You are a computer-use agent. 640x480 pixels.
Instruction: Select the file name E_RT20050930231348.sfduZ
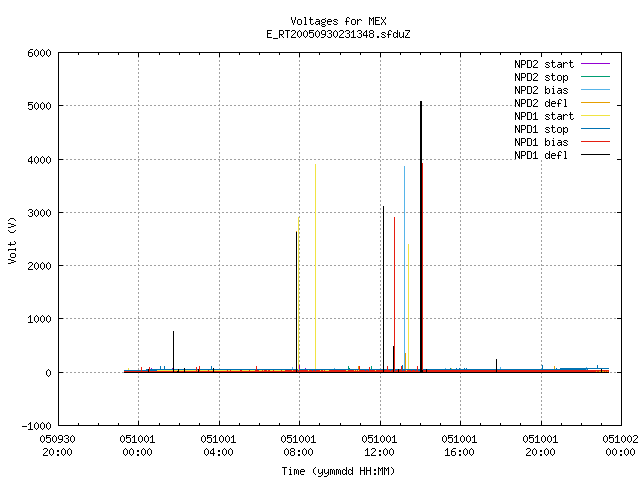point(338,34)
